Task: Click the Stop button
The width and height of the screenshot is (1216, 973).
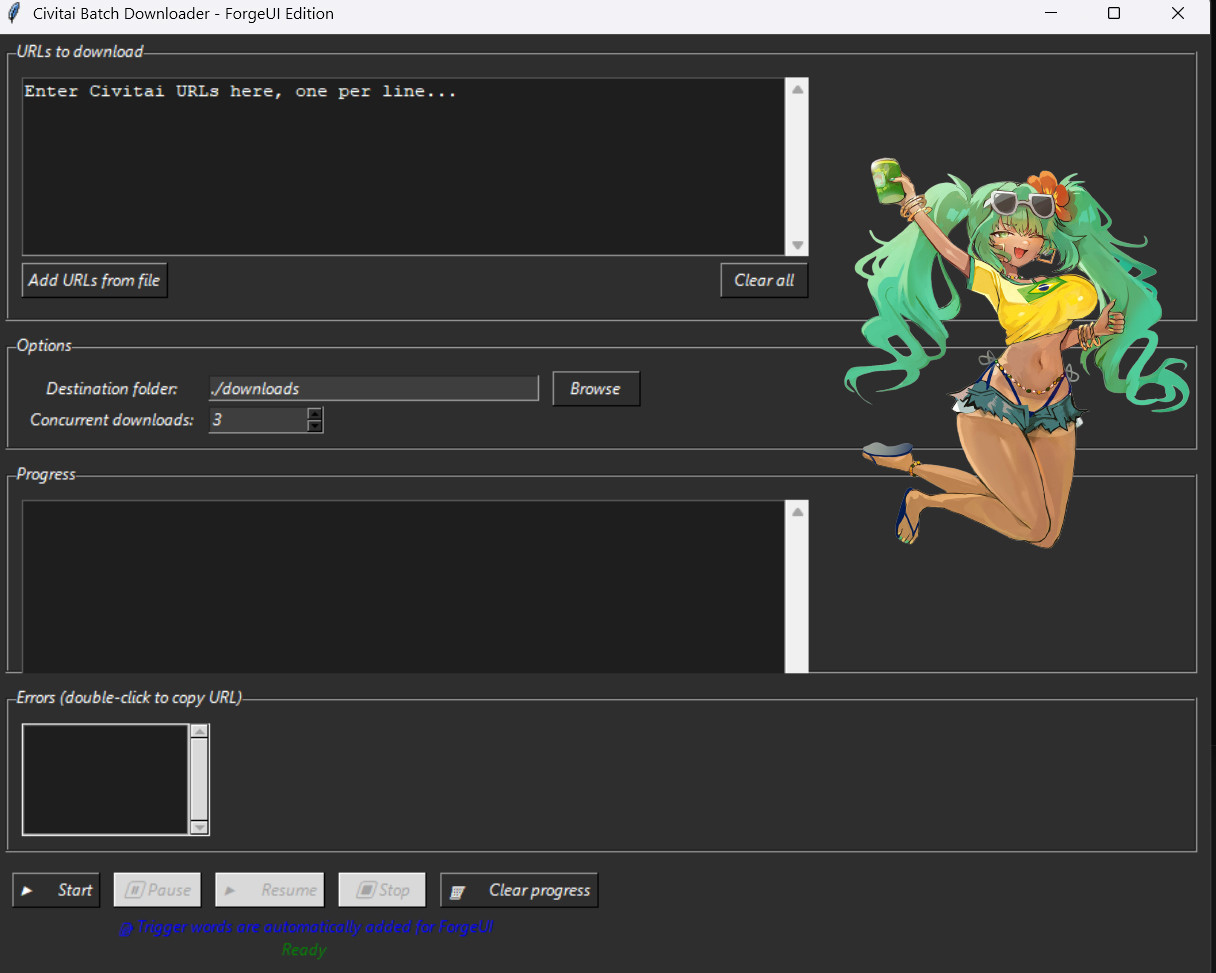Action: (x=382, y=890)
